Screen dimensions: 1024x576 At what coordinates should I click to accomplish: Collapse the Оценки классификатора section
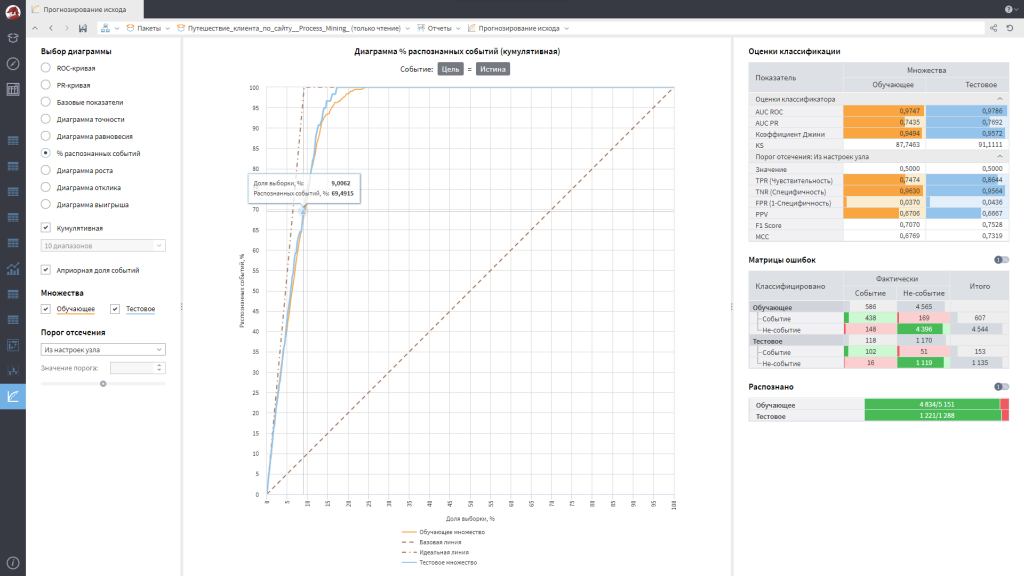pos(999,99)
